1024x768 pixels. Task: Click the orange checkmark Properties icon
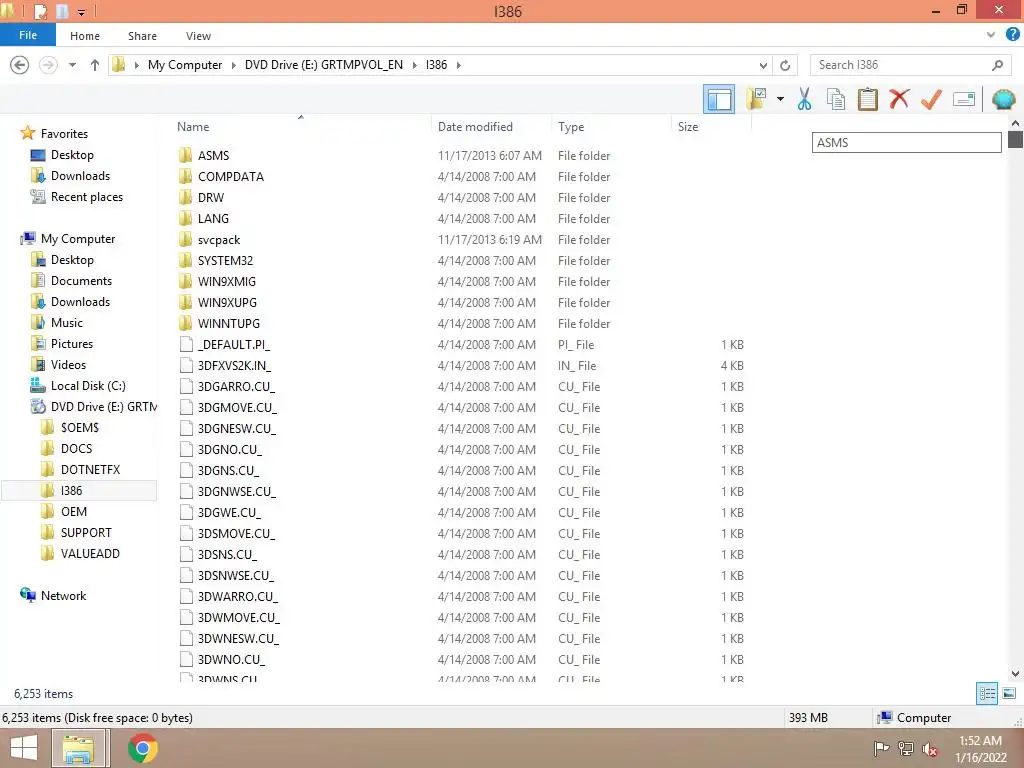point(931,99)
